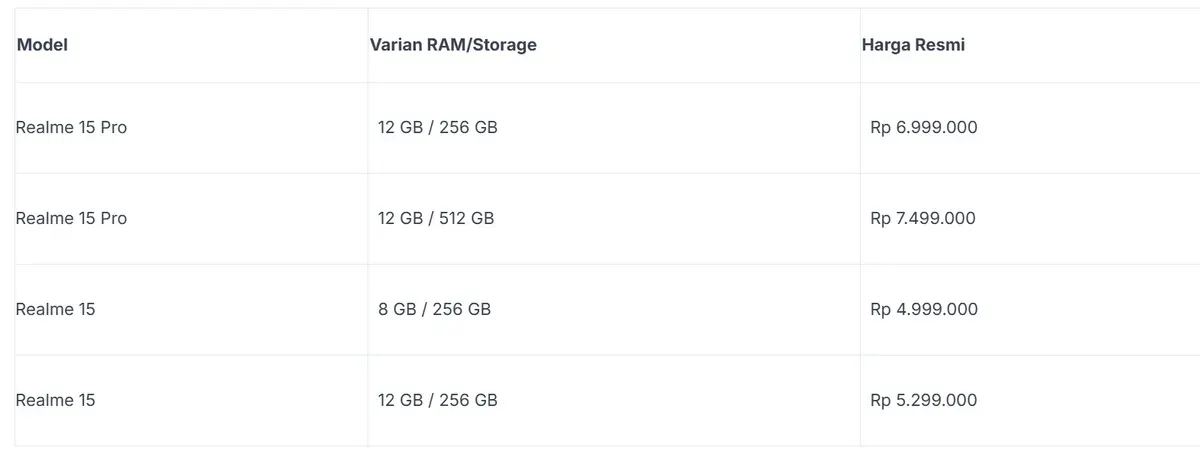This screenshot has width=1200, height=455.
Task: Select the first Realme 15 Pro cell
Action: tap(71, 128)
